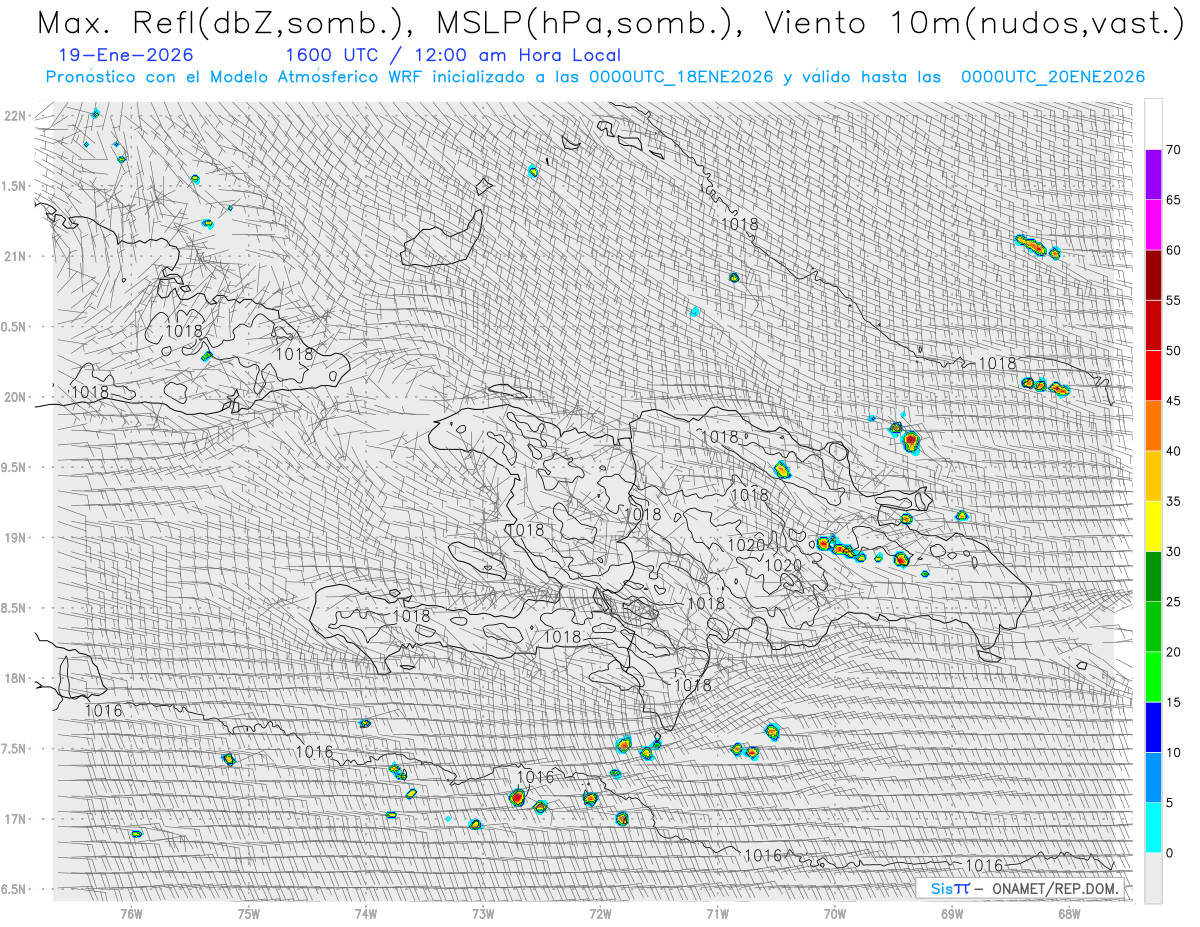Viewport: 1200px width, 927px height.
Task: Click the colorbar tick value '25'
Action: pos(1173,602)
